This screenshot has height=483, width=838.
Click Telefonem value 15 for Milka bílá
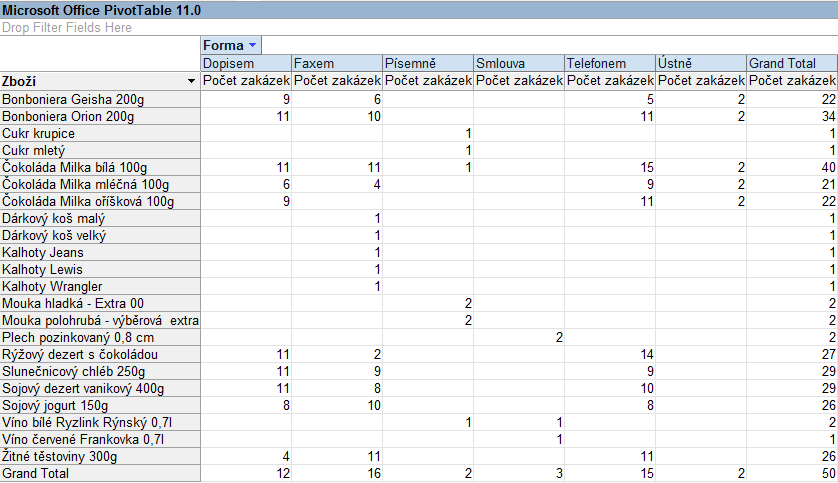[610, 167]
